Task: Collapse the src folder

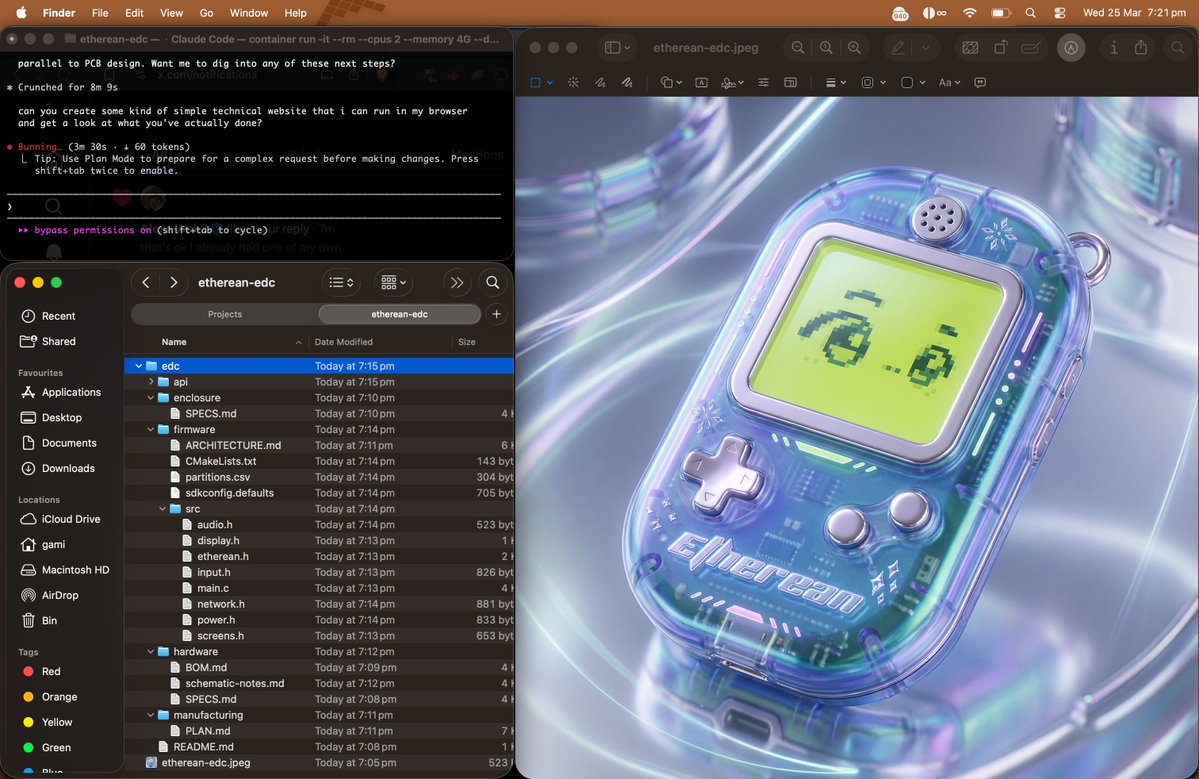Action: pos(162,508)
